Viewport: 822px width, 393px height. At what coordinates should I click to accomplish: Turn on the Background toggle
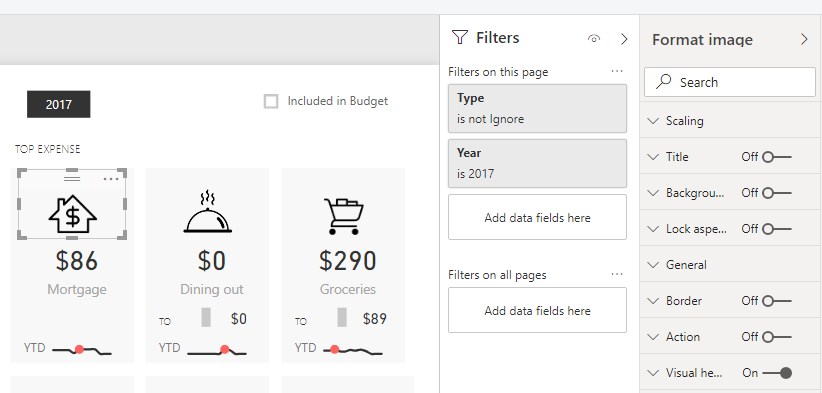pos(776,193)
